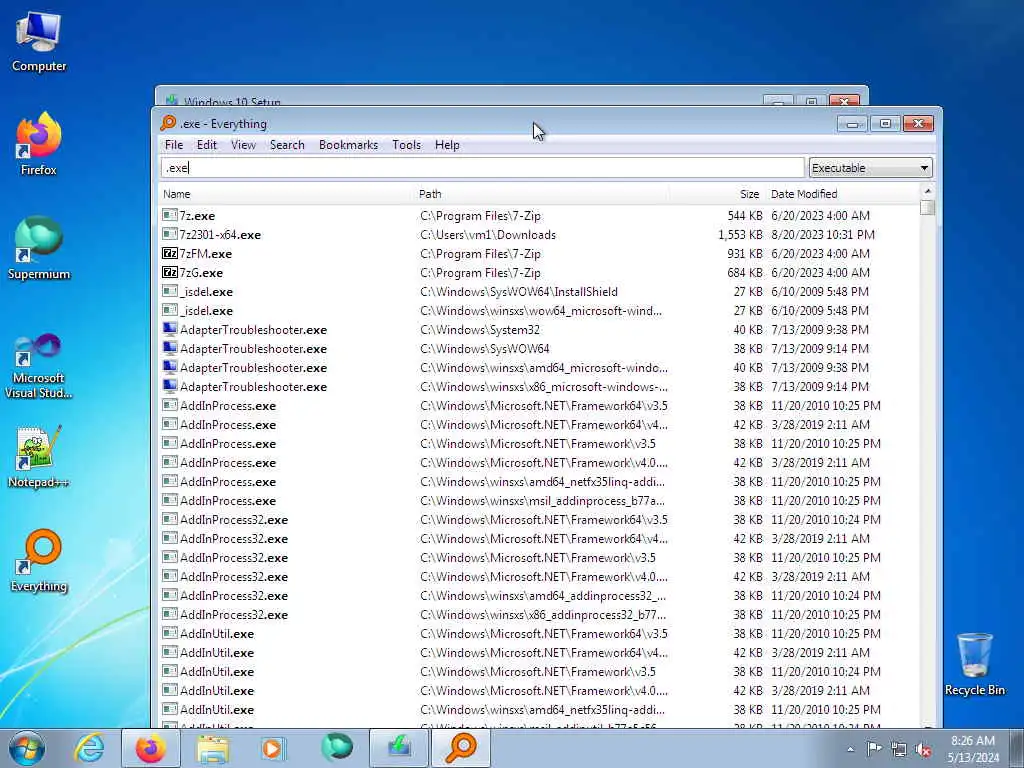This screenshot has width=1024, height=768.
Task: Open the Recycle Bin
Action: (974, 664)
